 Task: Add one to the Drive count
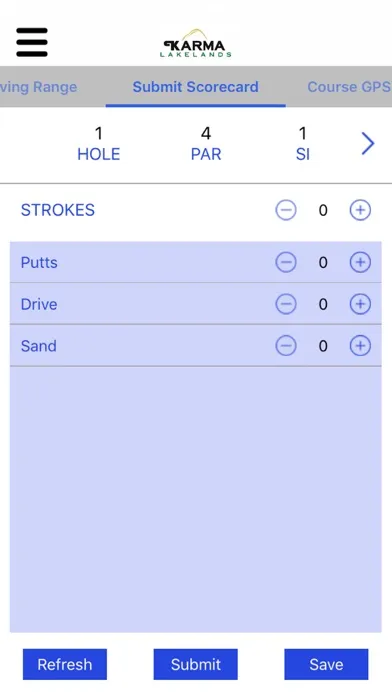360,304
